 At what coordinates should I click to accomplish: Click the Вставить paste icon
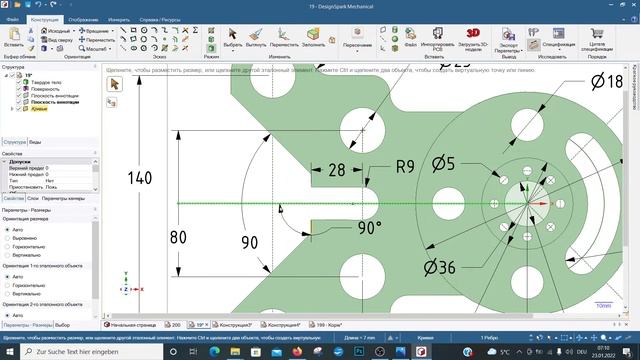(x=14, y=34)
